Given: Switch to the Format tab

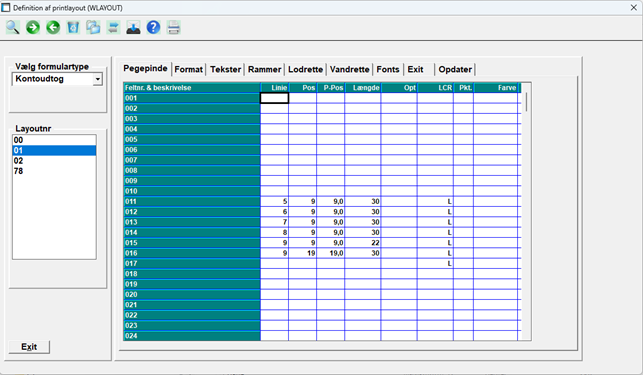Looking at the screenshot, I should (x=189, y=69).
